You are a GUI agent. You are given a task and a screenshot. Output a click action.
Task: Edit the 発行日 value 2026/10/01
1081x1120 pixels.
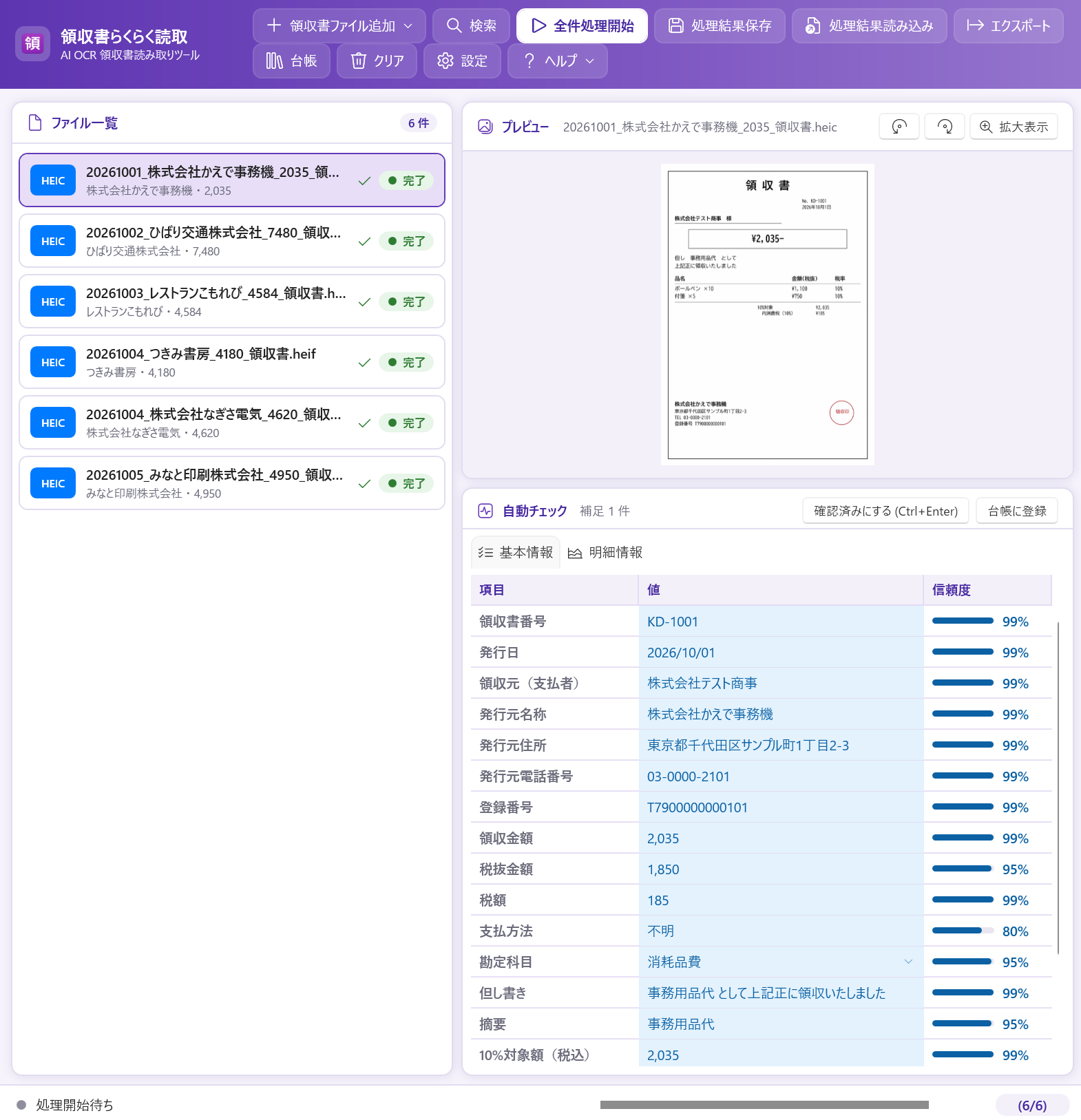[781, 653]
